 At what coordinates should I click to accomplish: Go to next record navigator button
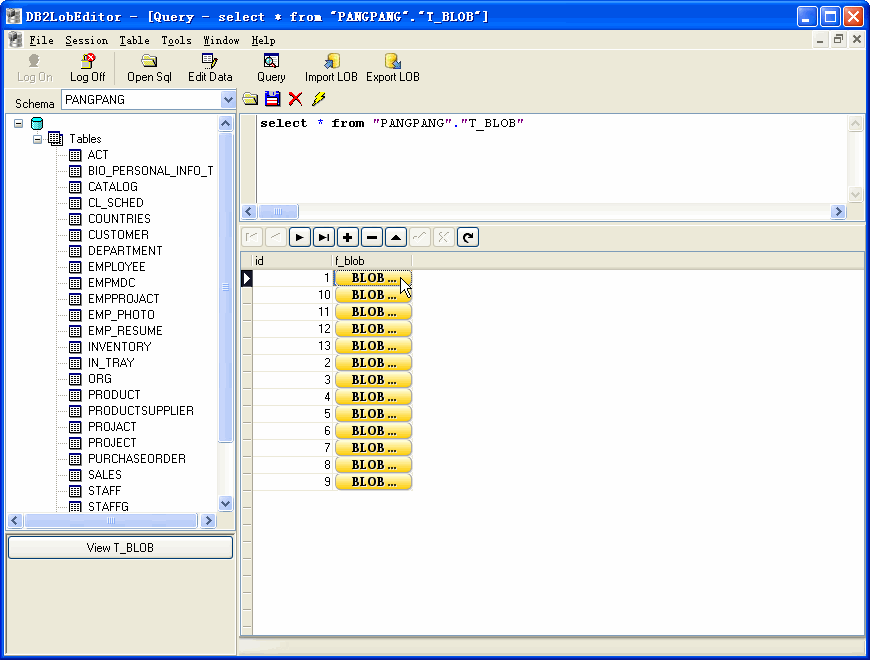[x=300, y=237]
